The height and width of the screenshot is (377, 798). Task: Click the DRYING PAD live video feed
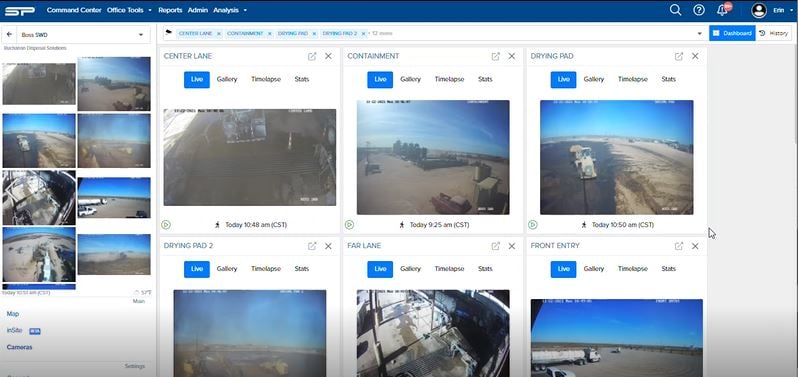coord(617,157)
